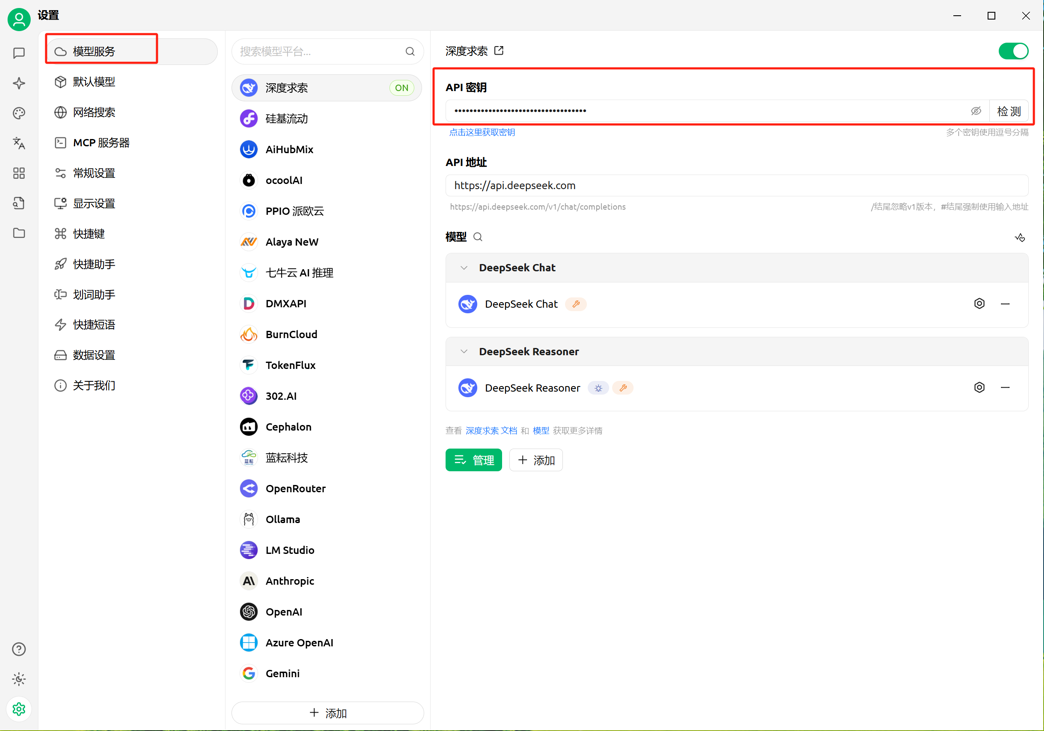Screen dimensions: 1044x731
Task: Open the agents sparkle icon in sidebar
Action: [x=19, y=83]
